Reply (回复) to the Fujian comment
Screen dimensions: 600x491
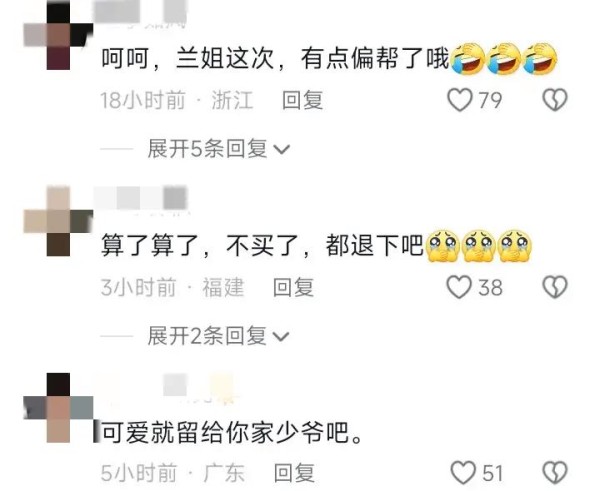click(293, 287)
